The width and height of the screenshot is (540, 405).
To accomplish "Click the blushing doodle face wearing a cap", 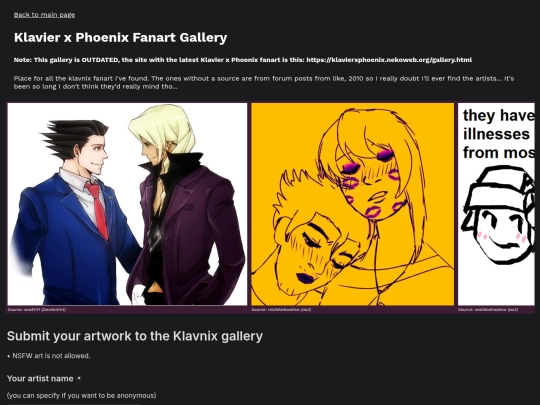I will point(498,215).
